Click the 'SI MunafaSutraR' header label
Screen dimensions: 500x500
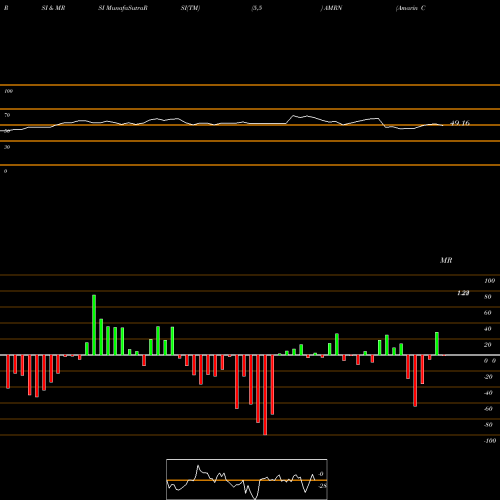123,8
